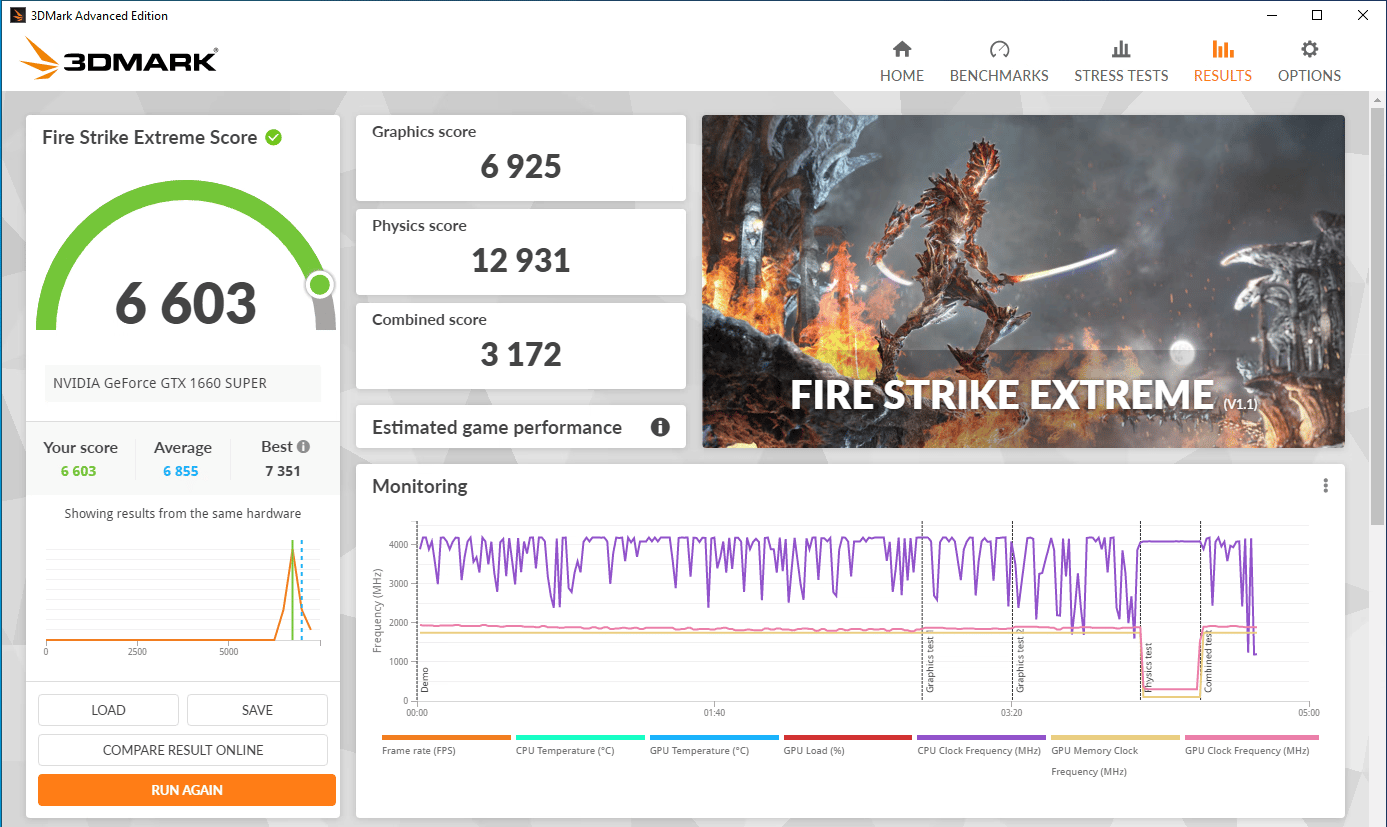Maximize the 3DMark window

coord(1317,15)
